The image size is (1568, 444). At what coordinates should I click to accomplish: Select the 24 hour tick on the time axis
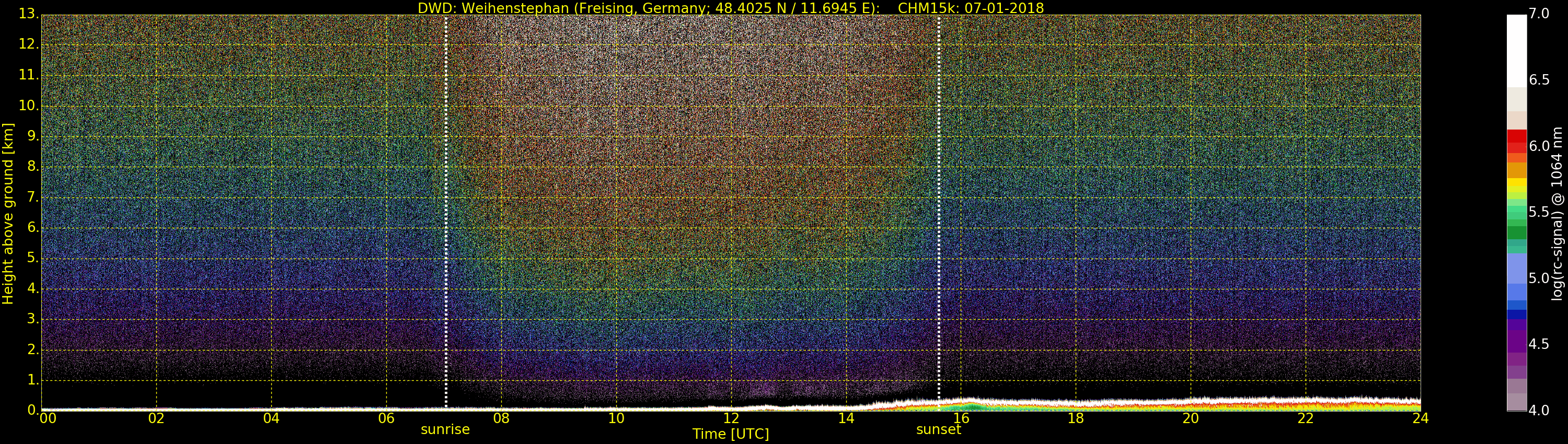[1420, 418]
